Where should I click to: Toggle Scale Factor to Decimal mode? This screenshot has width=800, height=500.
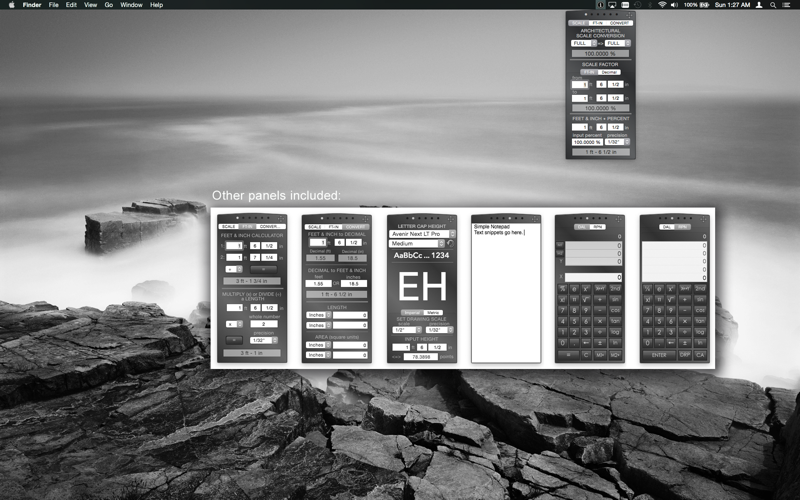click(610, 72)
